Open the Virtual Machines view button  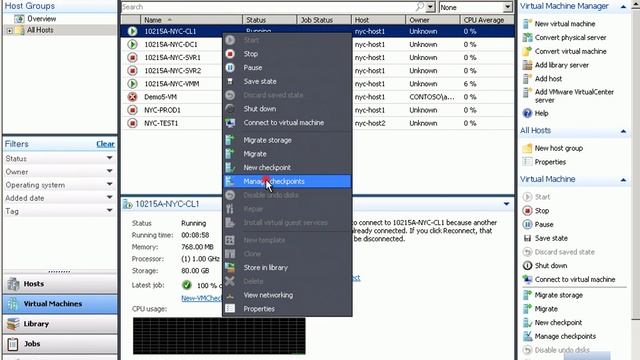click(x=60, y=304)
